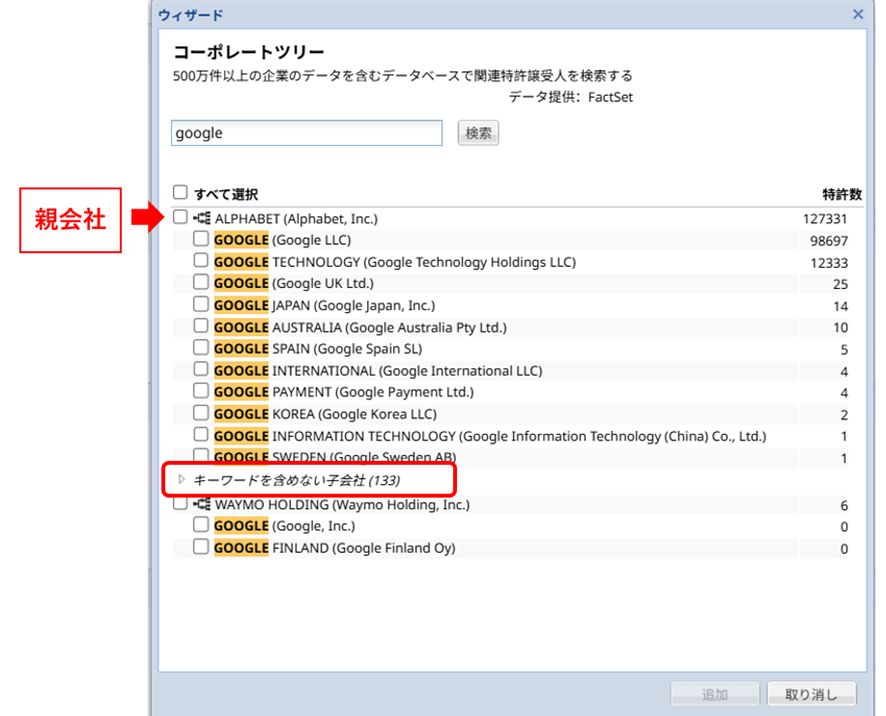This screenshot has width=886, height=716.
Task: Click the 検索 search button
Action: click(478, 133)
